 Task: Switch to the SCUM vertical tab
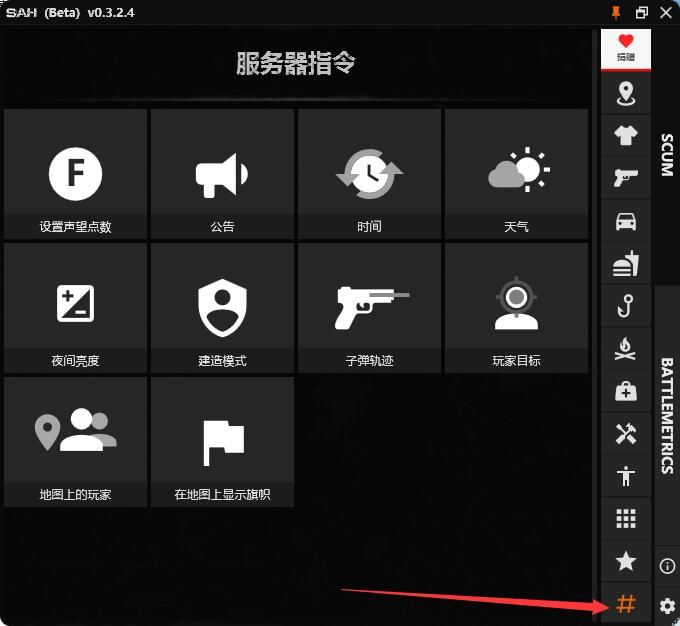[x=667, y=153]
